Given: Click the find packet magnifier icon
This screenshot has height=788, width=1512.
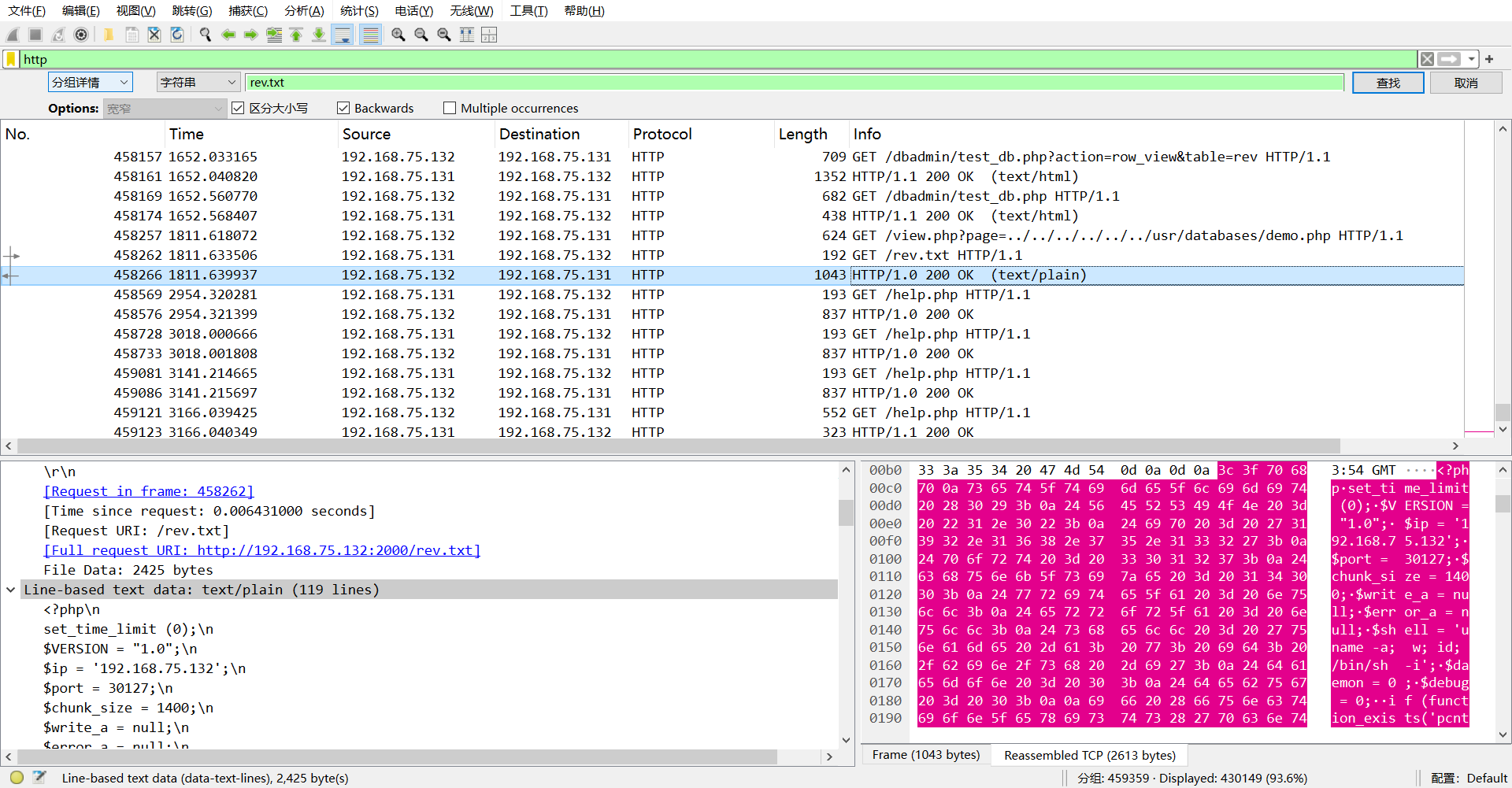Looking at the screenshot, I should click(x=206, y=35).
